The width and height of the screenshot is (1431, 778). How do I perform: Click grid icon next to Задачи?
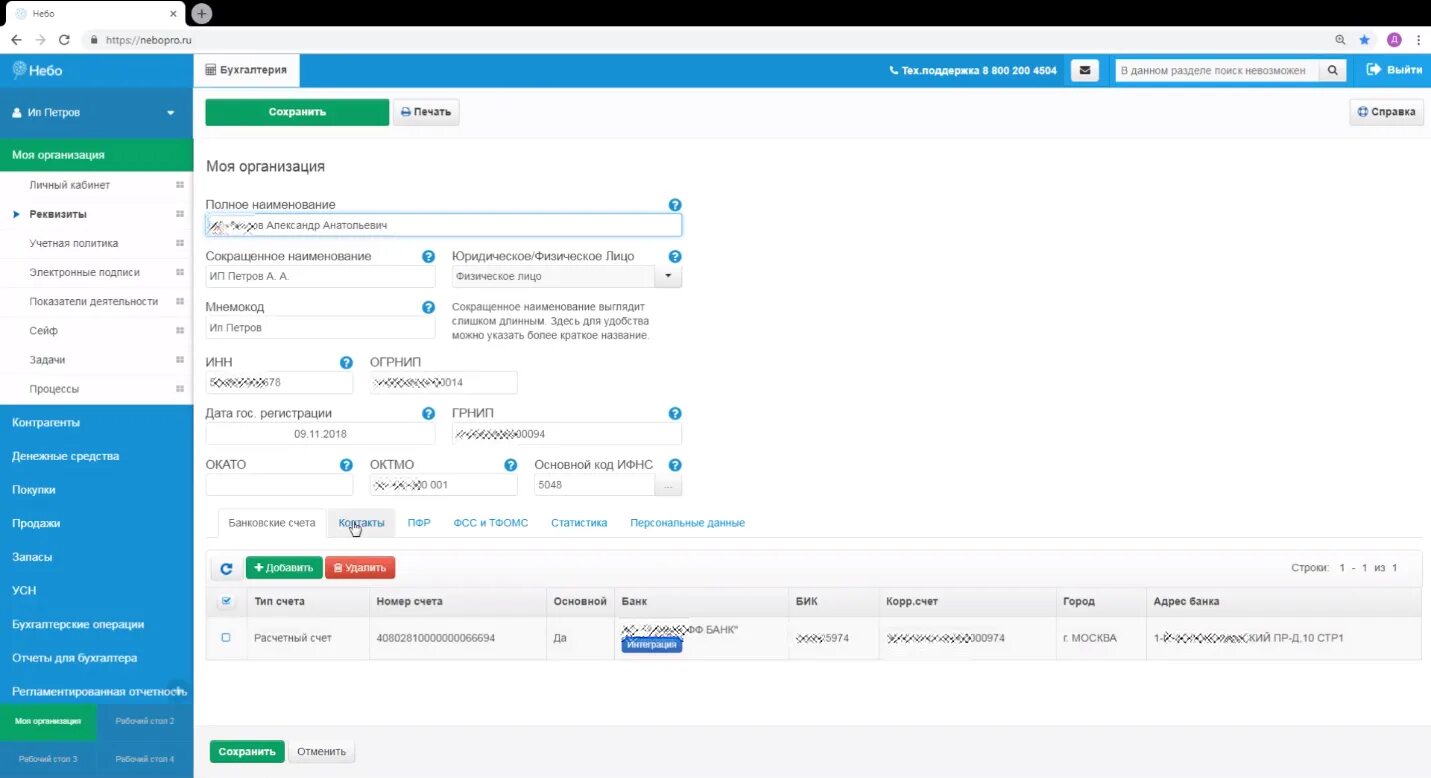[x=180, y=359]
